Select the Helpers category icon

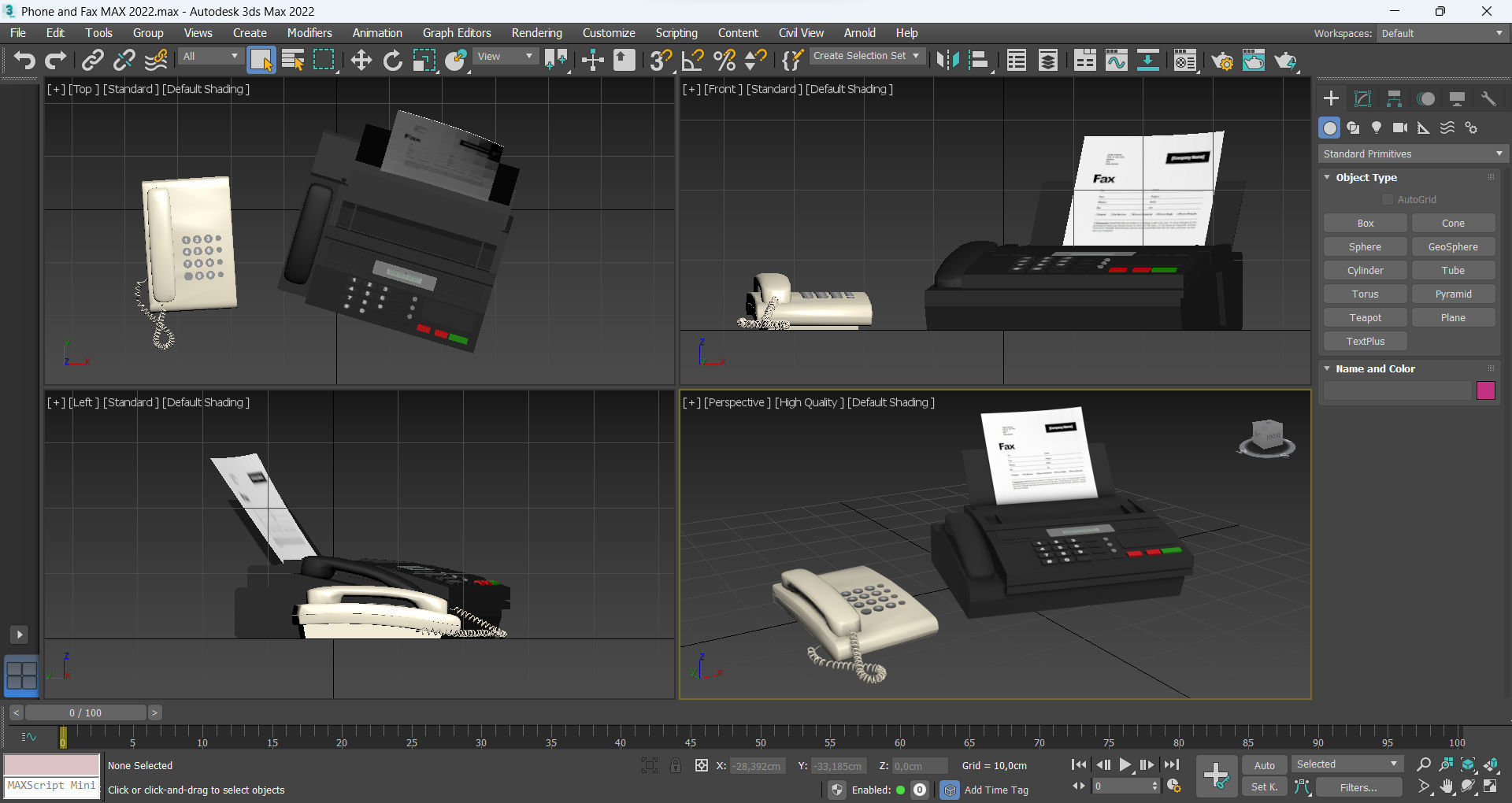[1424, 128]
